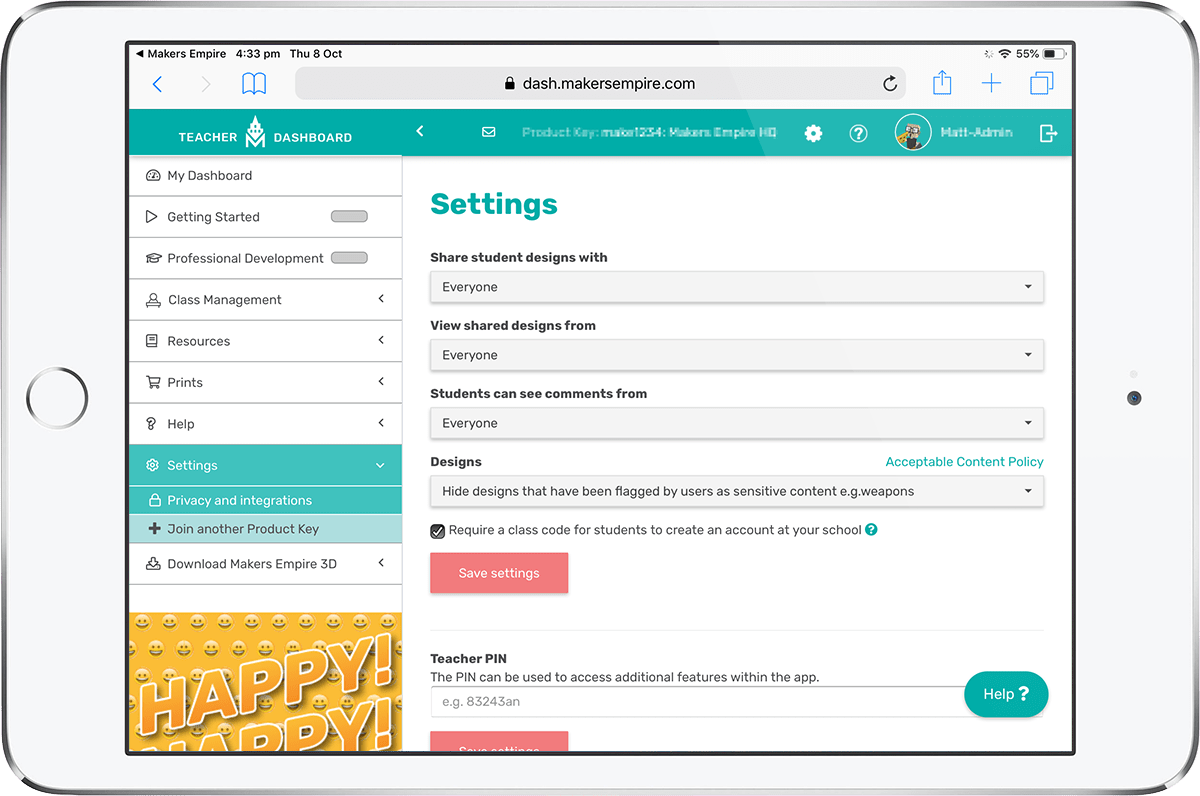Tap the Safari back arrow

coord(157,85)
